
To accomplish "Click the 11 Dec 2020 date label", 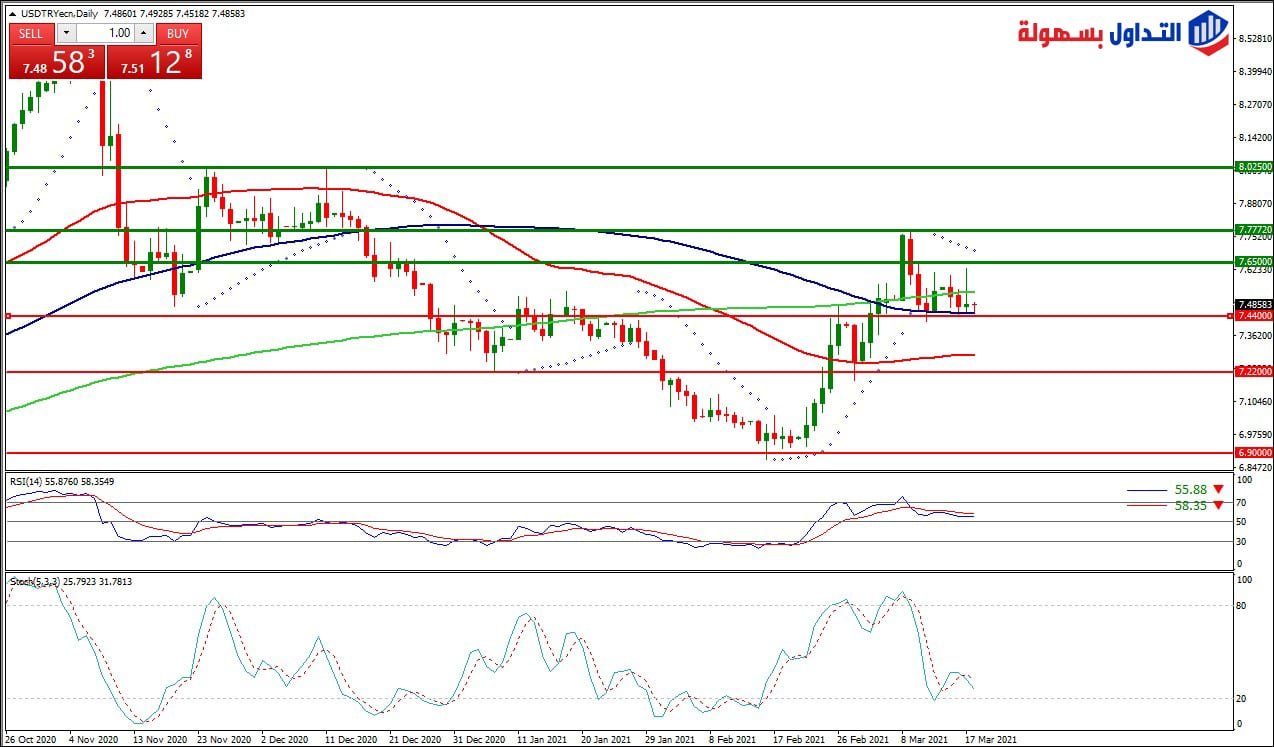I will pos(349,740).
